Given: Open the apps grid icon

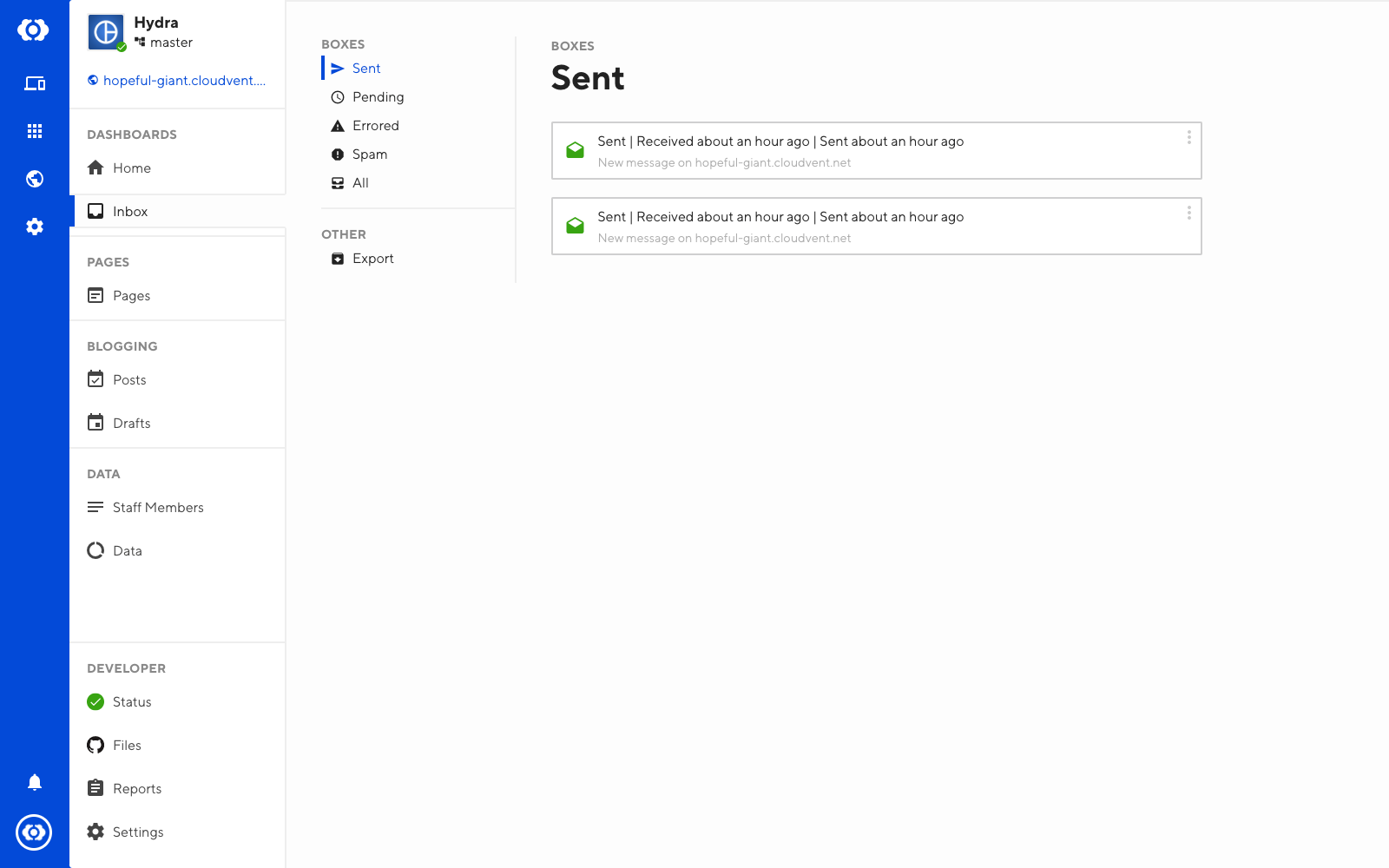Looking at the screenshot, I should (x=35, y=131).
